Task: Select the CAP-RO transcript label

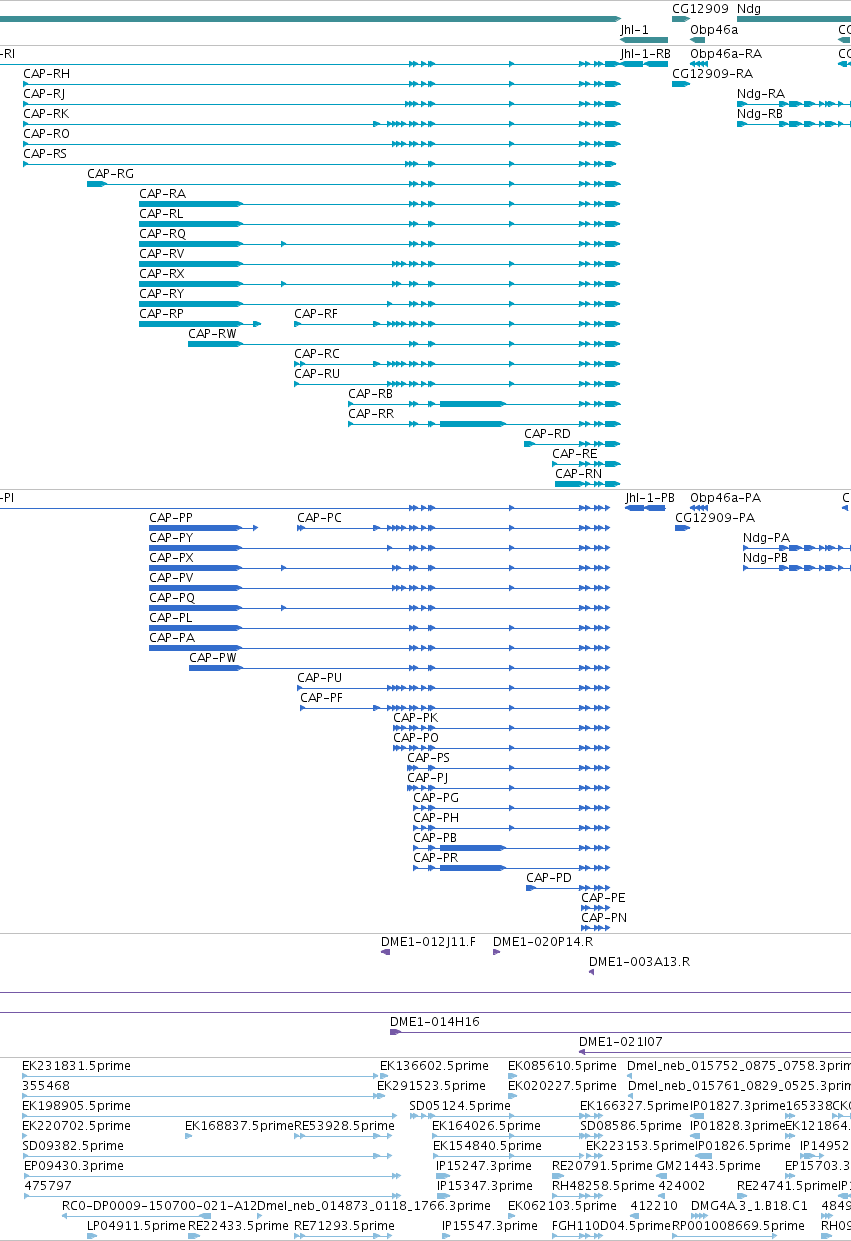Action: pyautogui.click(x=46, y=134)
